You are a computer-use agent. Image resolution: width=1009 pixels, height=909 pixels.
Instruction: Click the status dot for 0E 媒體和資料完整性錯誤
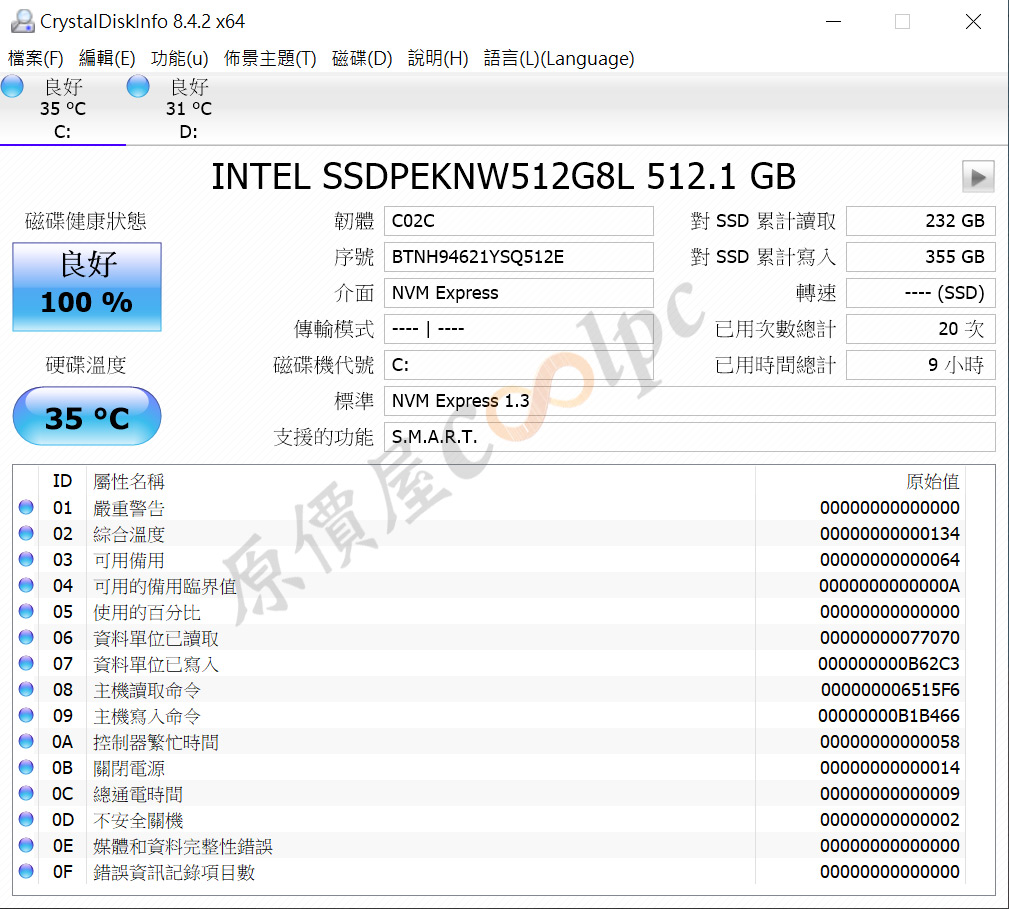(x=26, y=845)
